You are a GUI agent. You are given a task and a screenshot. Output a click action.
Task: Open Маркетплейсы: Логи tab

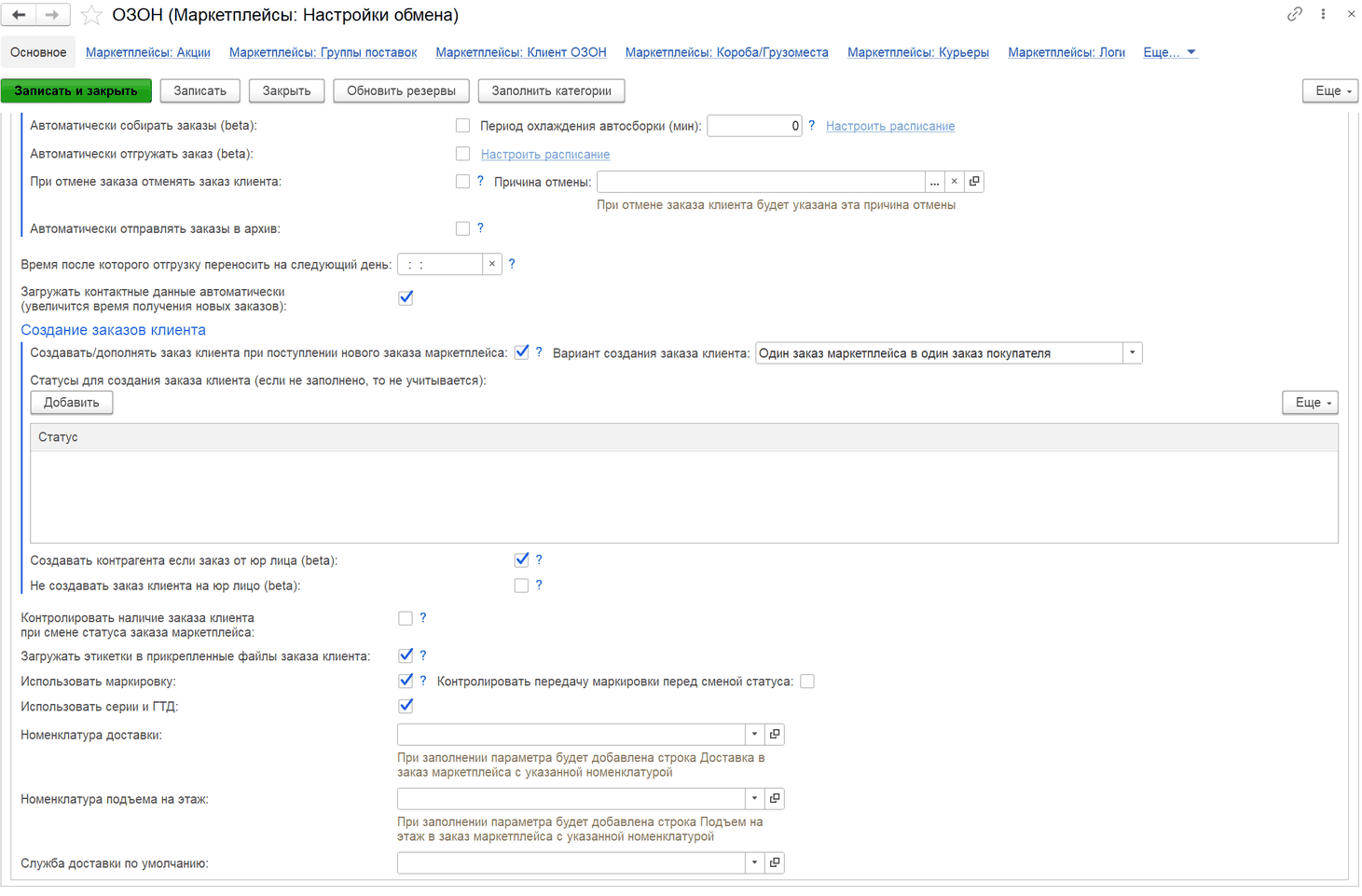[1066, 52]
